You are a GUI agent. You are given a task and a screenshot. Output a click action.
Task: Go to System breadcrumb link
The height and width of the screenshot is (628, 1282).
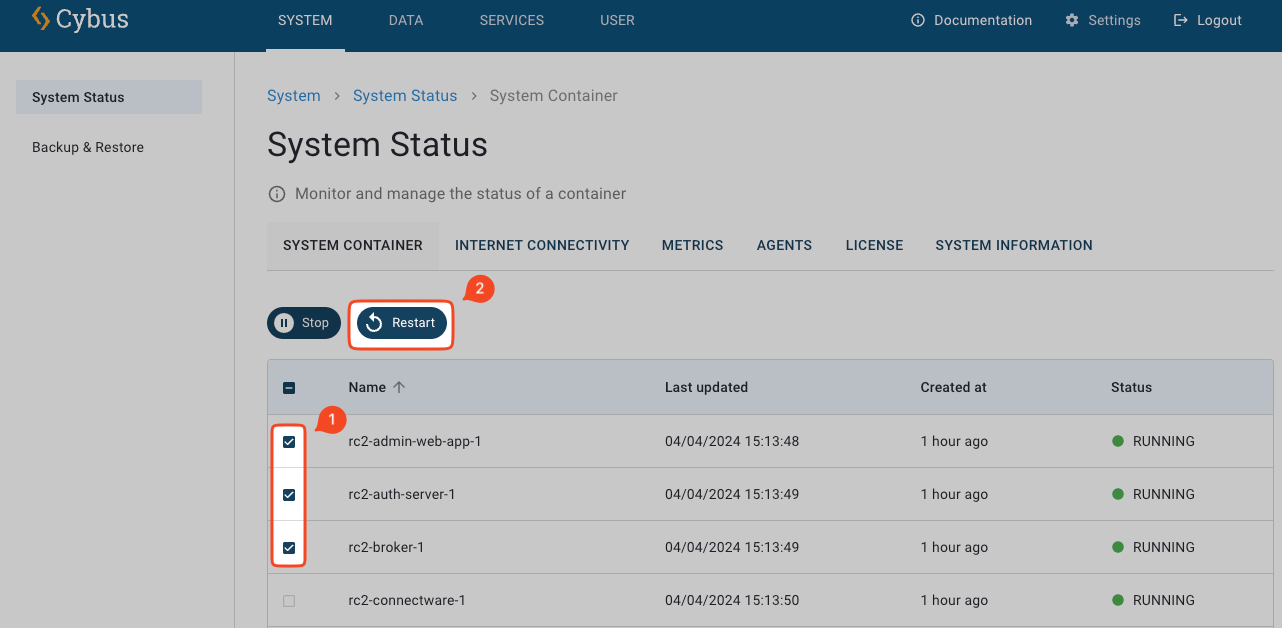click(294, 96)
